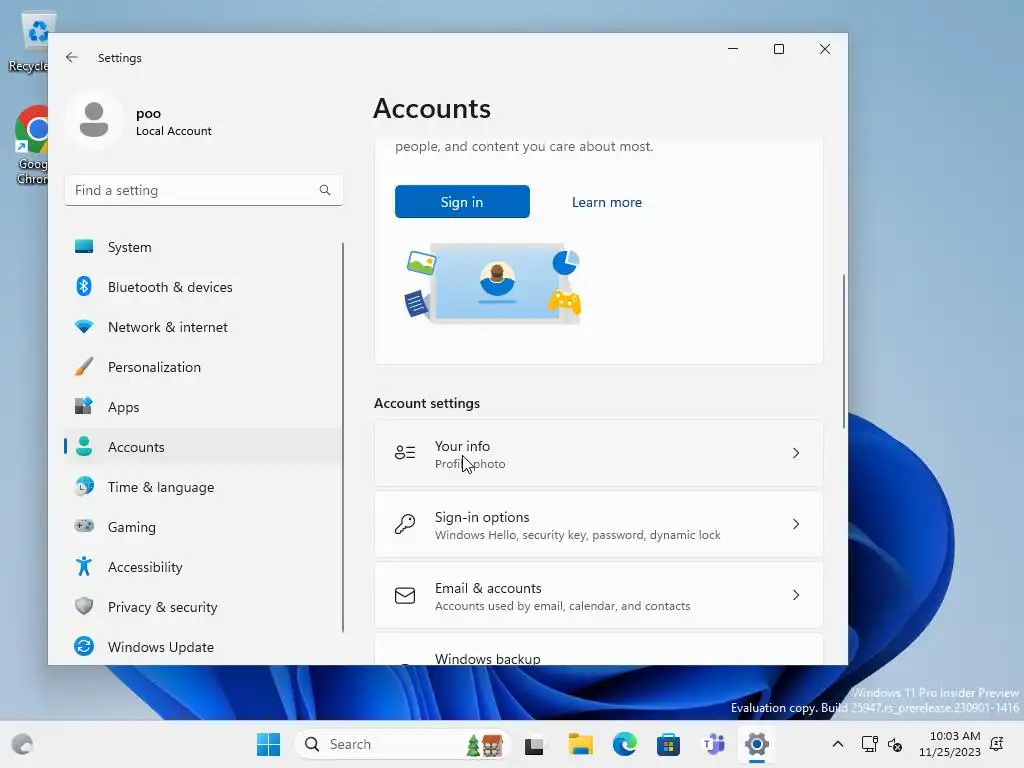This screenshot has height=768, width=1024.
Task: Click the network status icon in tray
Action: pos(870,744)
